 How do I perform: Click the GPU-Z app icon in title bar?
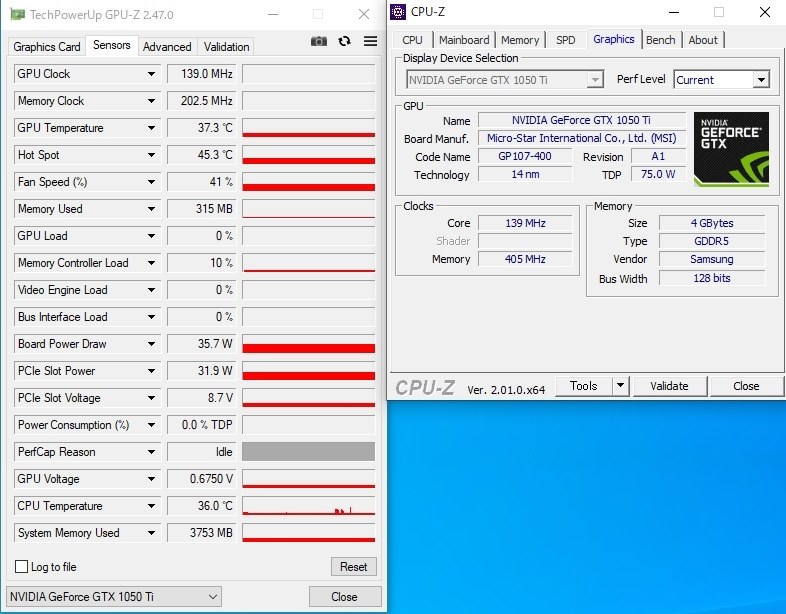point(18,15)
